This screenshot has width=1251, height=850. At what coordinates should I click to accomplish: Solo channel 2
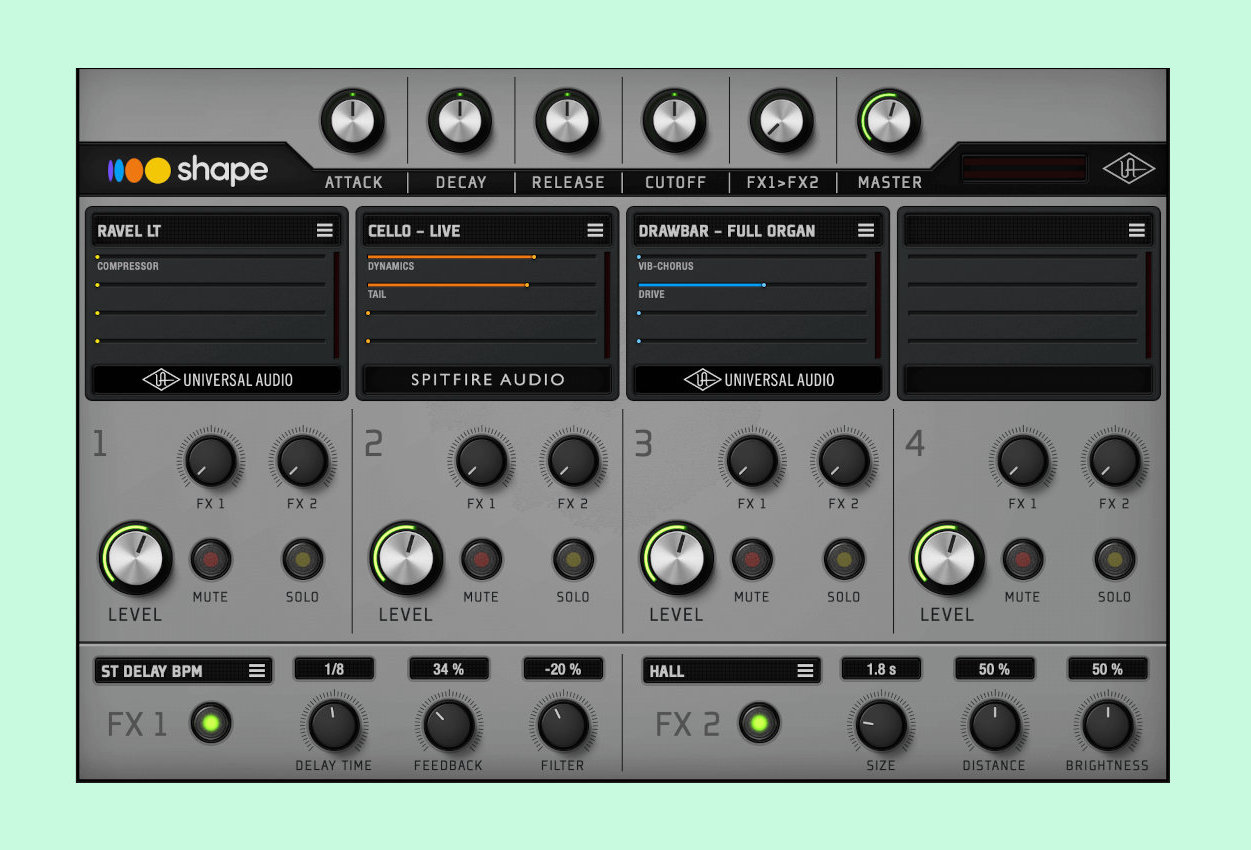[x=573, y=559]
